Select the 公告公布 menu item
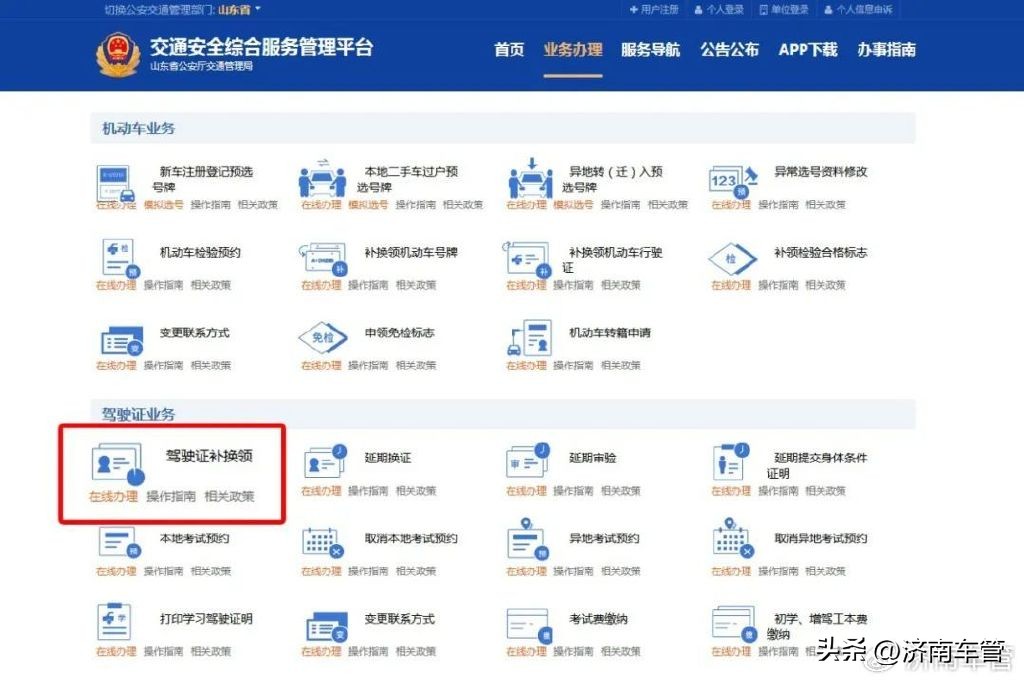Screen dimensions: 1024x682 pyautogui.click(x=729, y=49)
